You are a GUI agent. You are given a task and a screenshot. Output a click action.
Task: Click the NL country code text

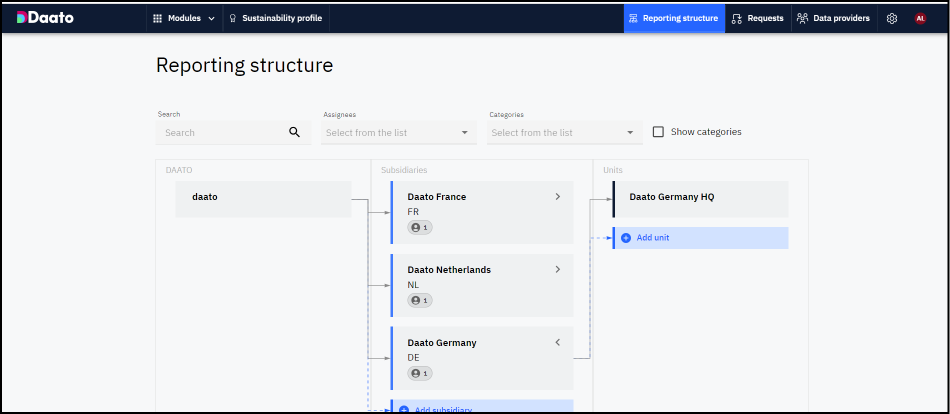point(413,284)
